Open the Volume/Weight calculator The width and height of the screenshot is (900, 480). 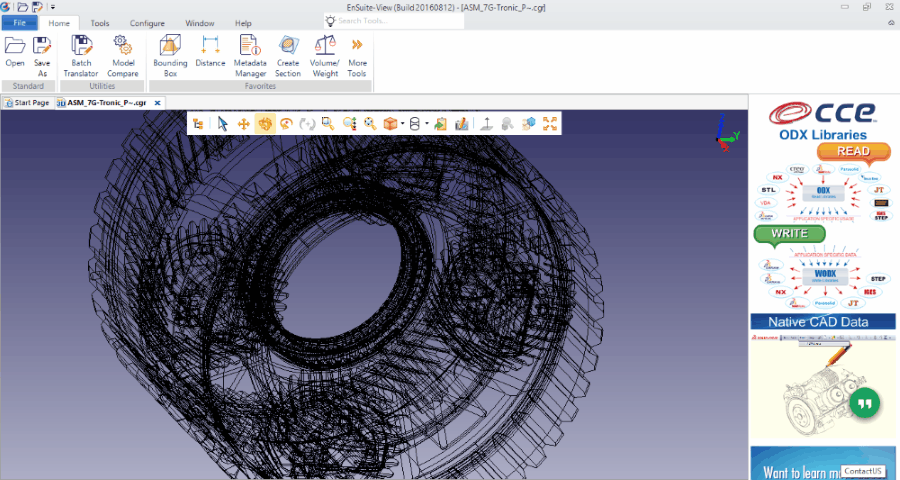click(325, 56)
